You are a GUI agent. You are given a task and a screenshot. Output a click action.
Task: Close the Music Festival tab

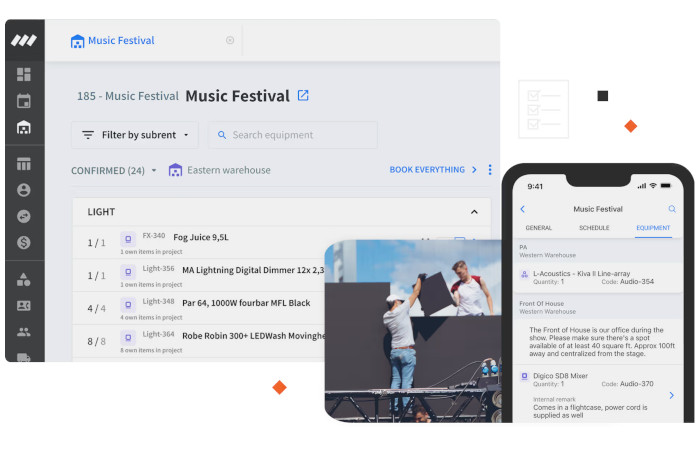230,40
